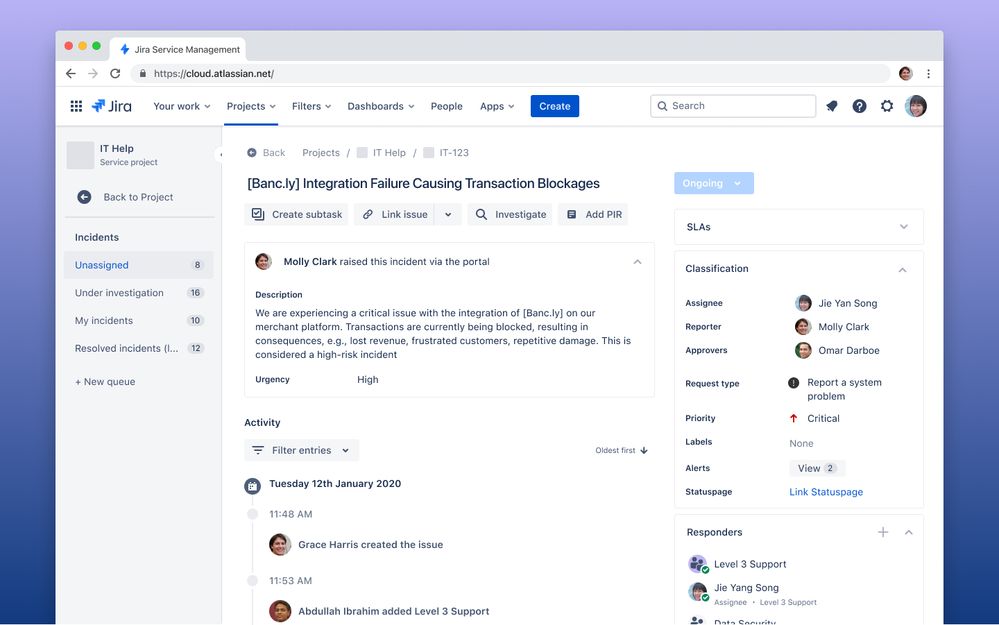Click the browser address bar
Image resolution: width=999 pixels, height=625 pixels.
click(510, 74)
